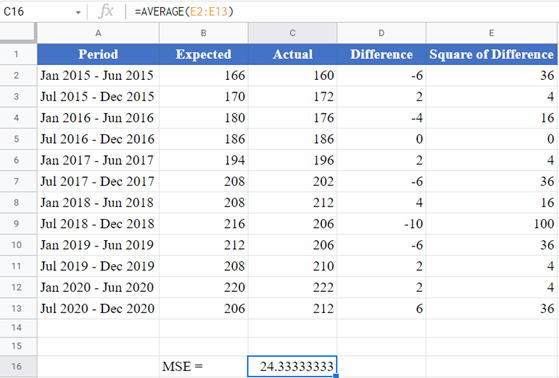559x378 pixels.
Task: Click Difference value -4
Action: coord(381,118)
